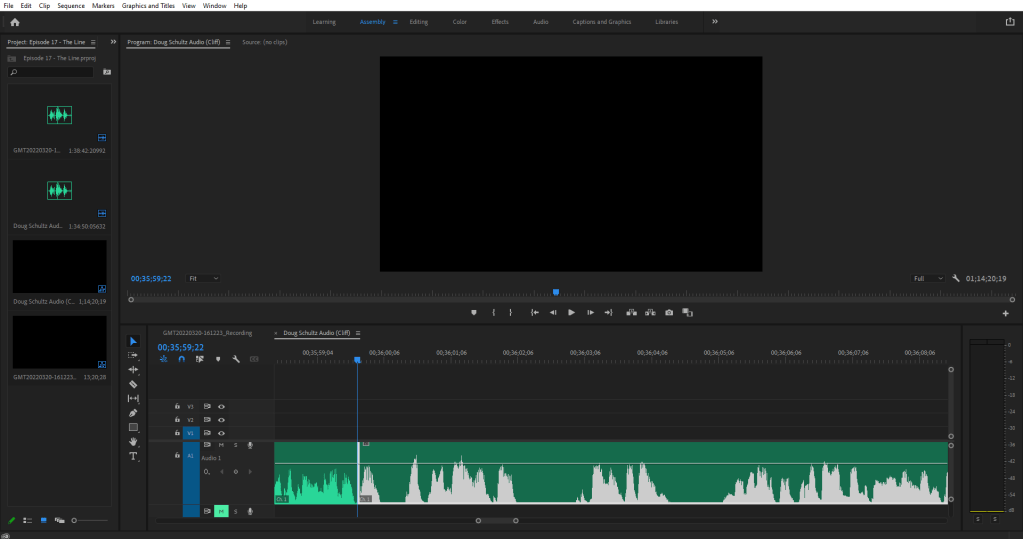Click the Export Frame camera icon
Screen dimensions: 1023x539
pos(669,312)
